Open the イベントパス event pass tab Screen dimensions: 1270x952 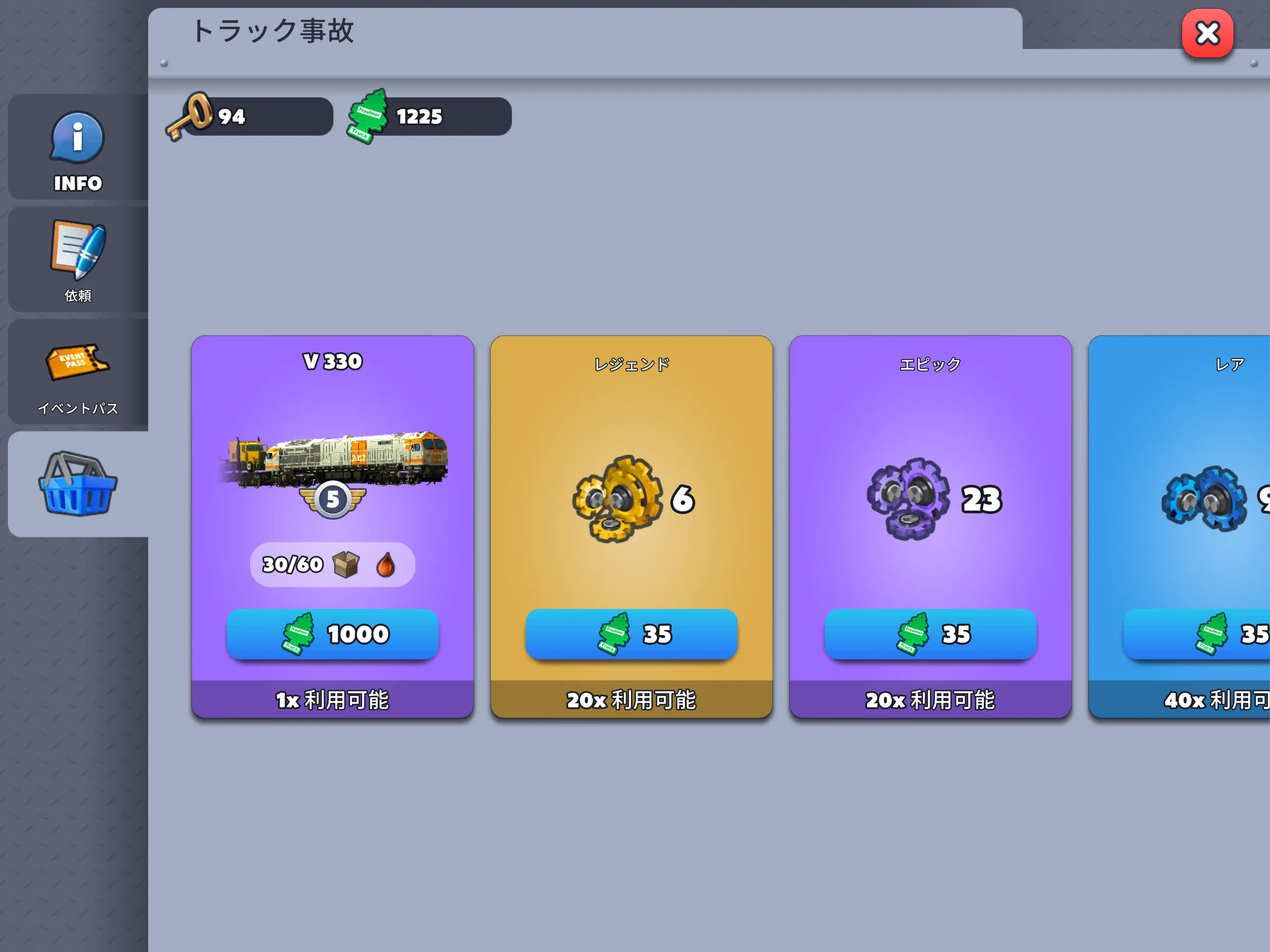[78, 372]
